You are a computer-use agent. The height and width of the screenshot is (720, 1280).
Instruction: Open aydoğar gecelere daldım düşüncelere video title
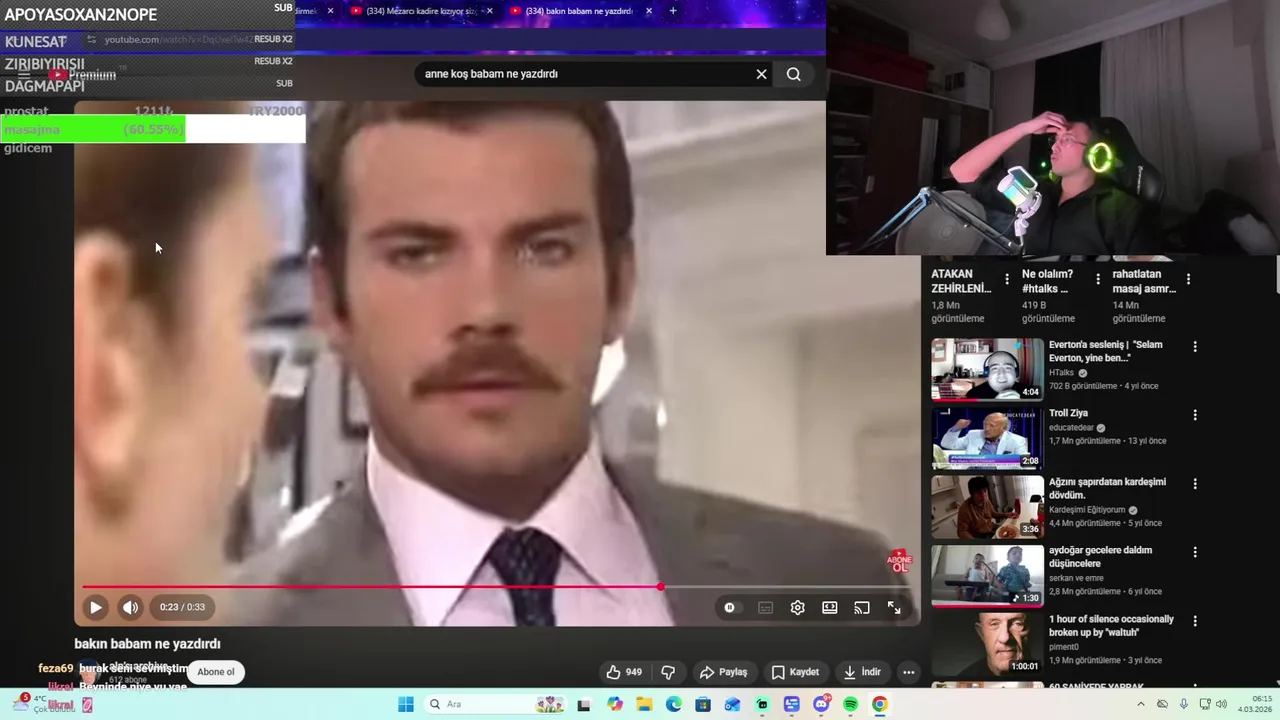tap(1100, 557)
